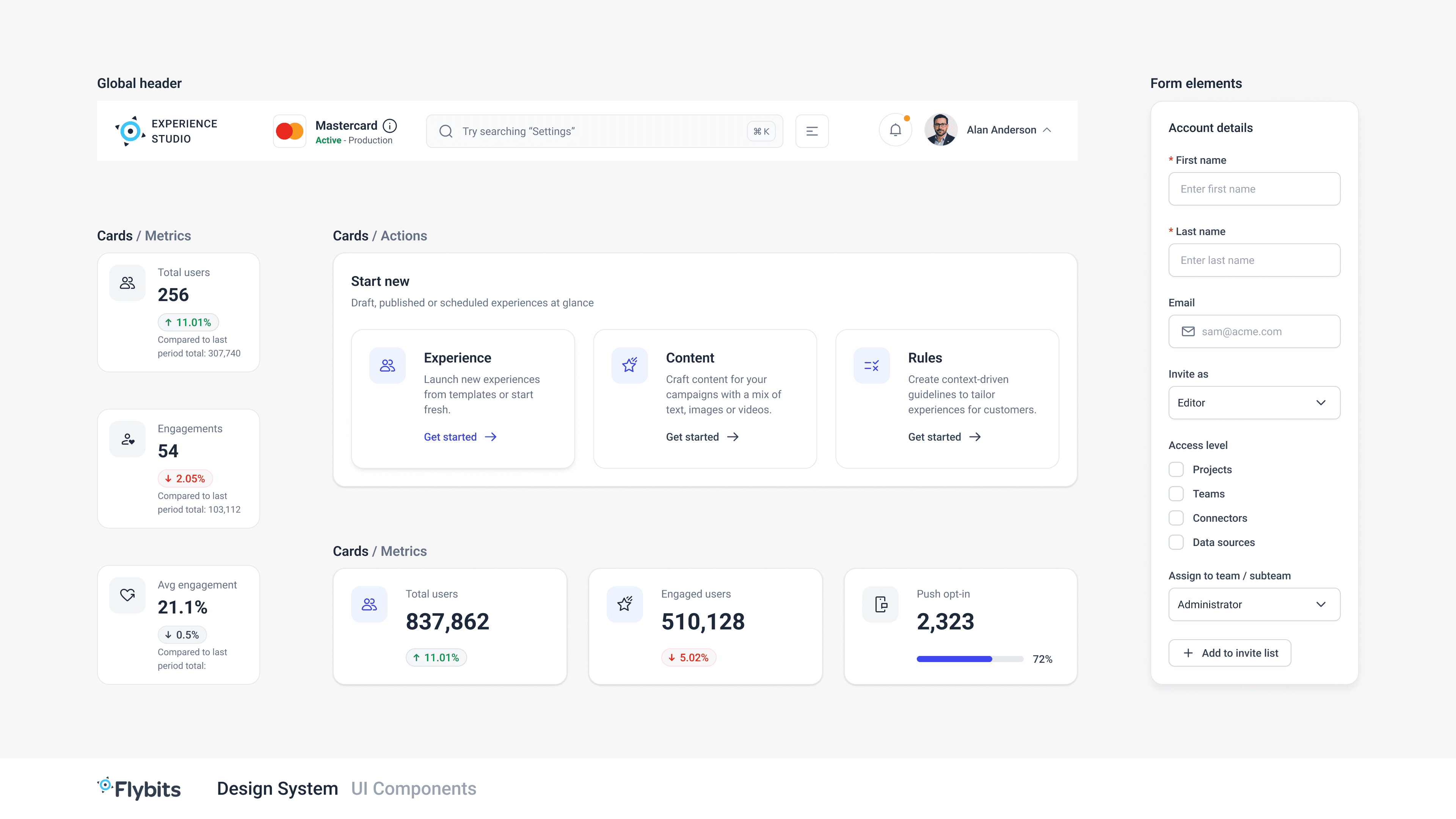Click the Avg engagement heart icon
Screen dimensions: 1456x819
point(127,595)
